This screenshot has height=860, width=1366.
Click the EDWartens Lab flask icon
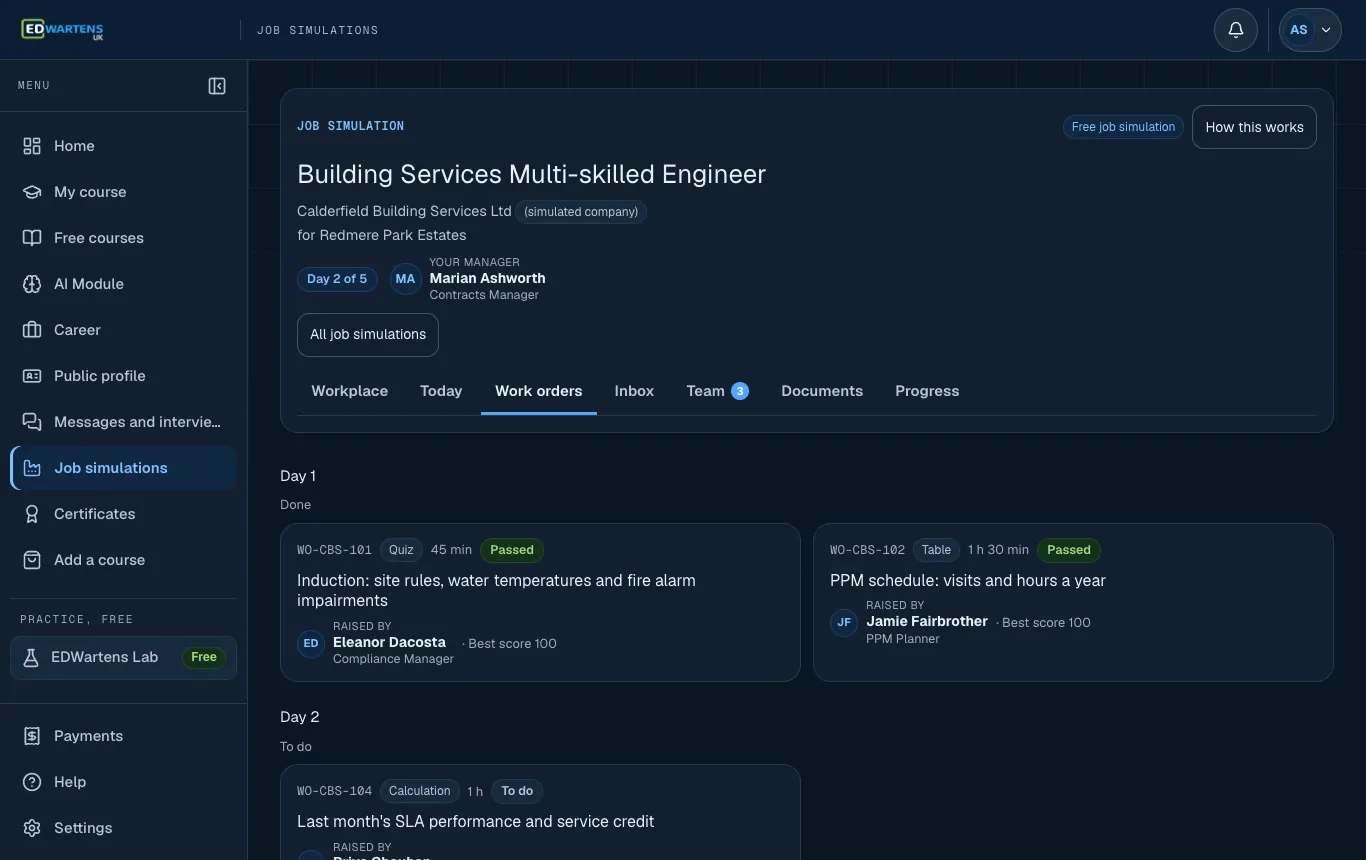point(31,658)
